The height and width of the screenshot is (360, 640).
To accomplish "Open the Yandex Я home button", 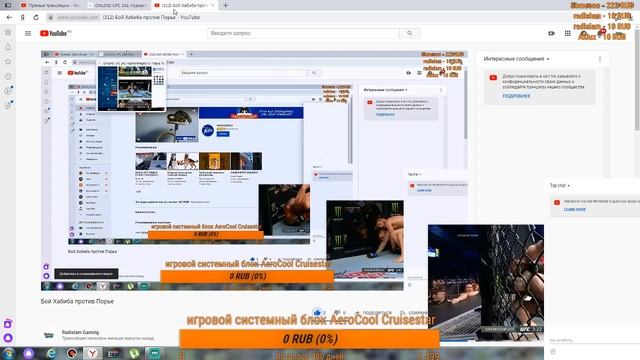I will 23,18.
